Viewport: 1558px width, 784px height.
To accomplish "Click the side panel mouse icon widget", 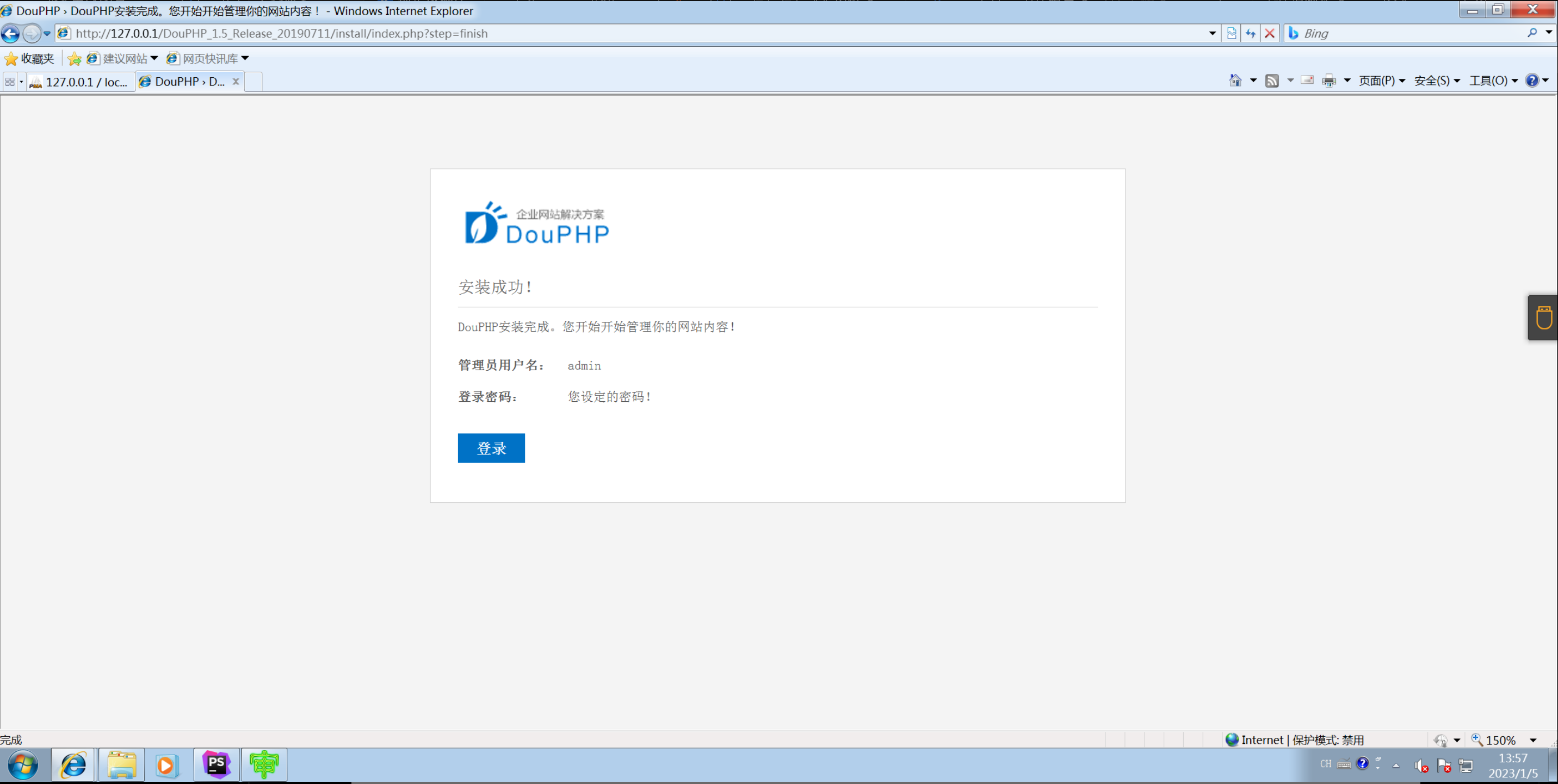I will click(x=1543, y=318).
